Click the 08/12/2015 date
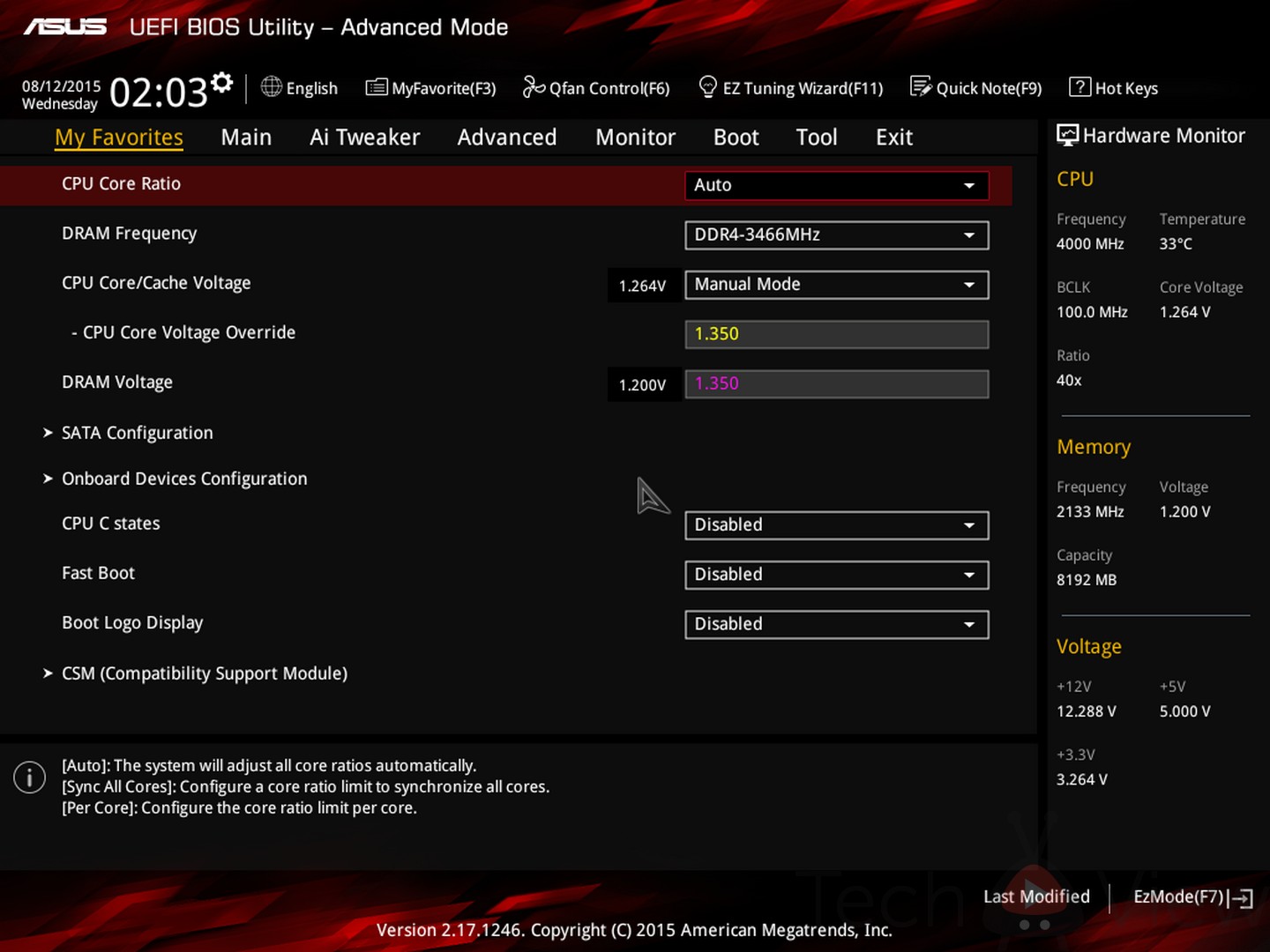The height and width of the screenshot is (952, 1270). tap(62, 86)
